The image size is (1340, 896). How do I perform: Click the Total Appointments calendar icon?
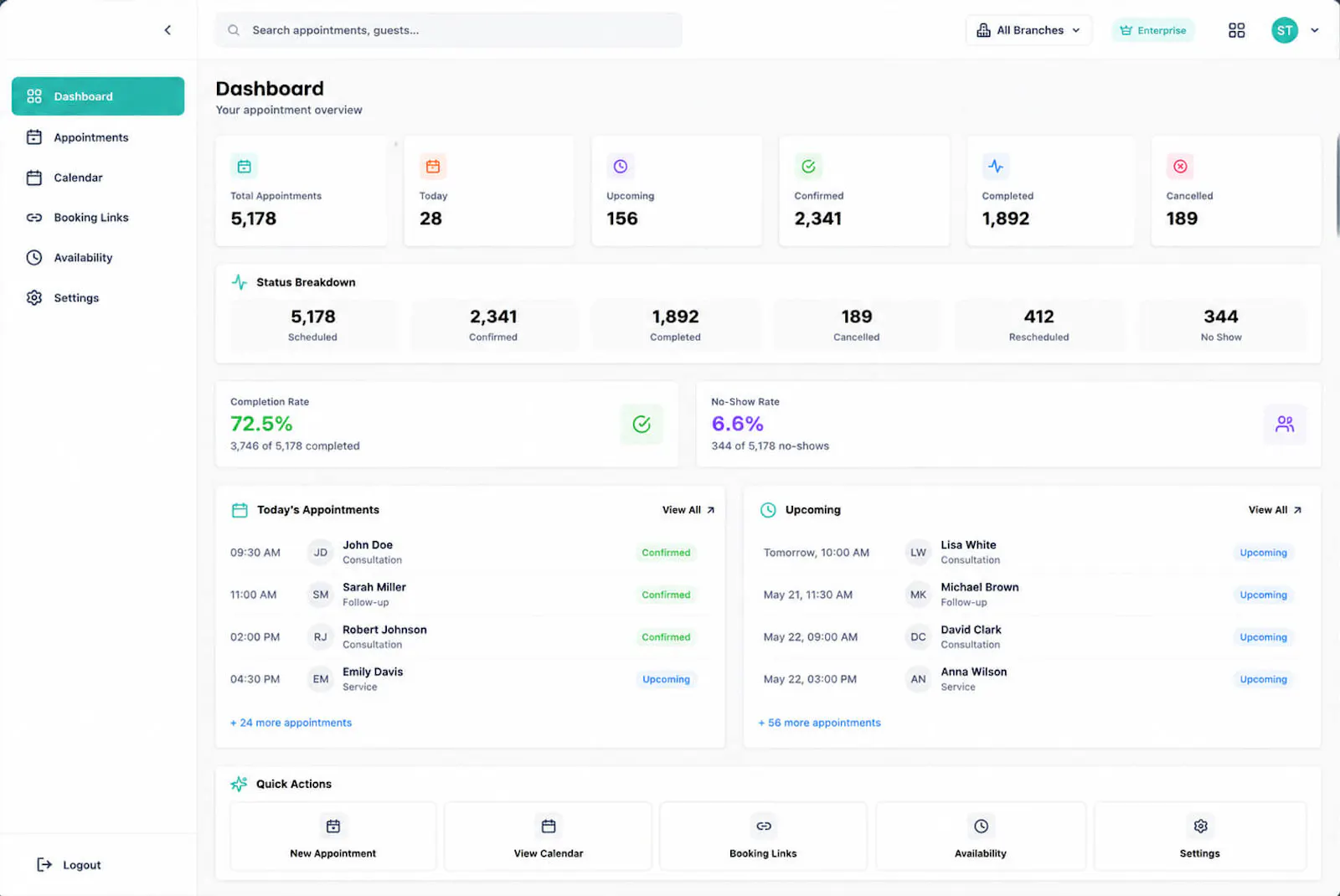(x=244, y=167)
